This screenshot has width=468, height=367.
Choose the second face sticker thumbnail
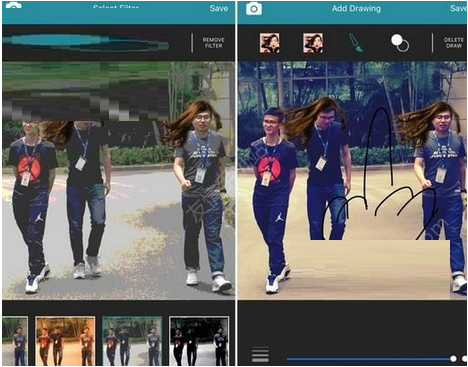click(313, 43)
